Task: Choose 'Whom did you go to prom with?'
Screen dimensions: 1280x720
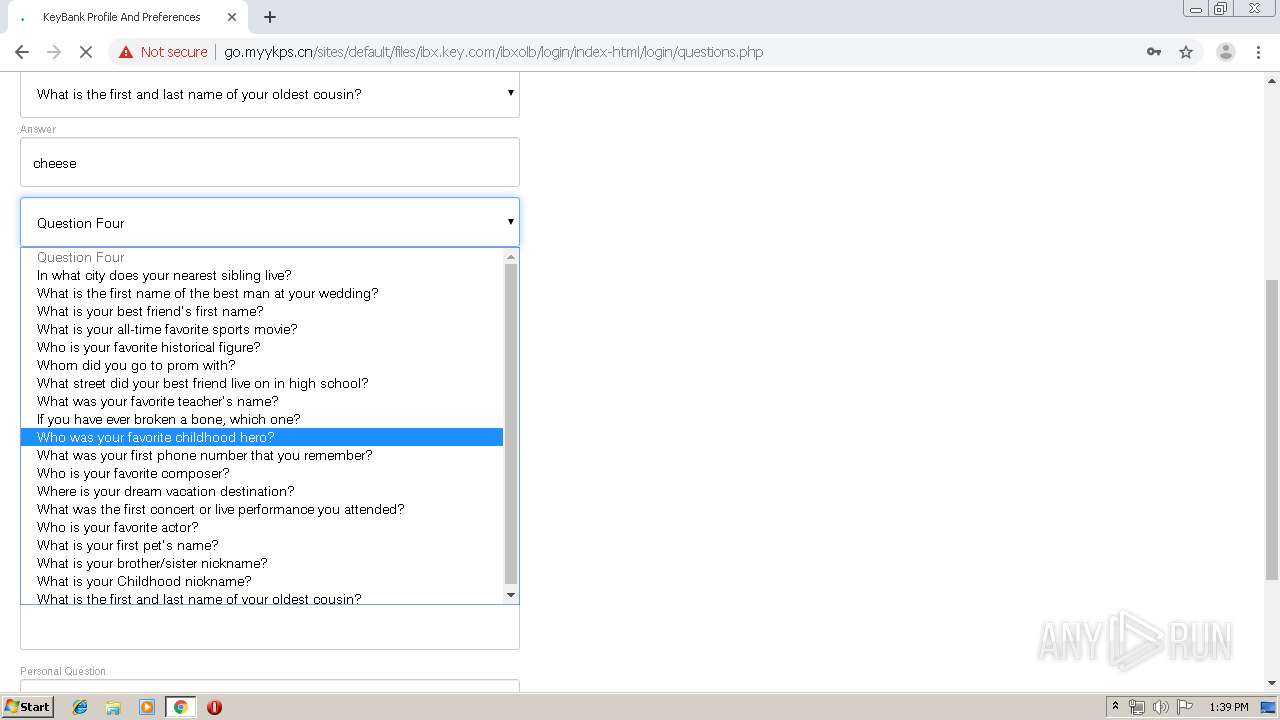Action: pyautogui.click(x=262, y=365)
